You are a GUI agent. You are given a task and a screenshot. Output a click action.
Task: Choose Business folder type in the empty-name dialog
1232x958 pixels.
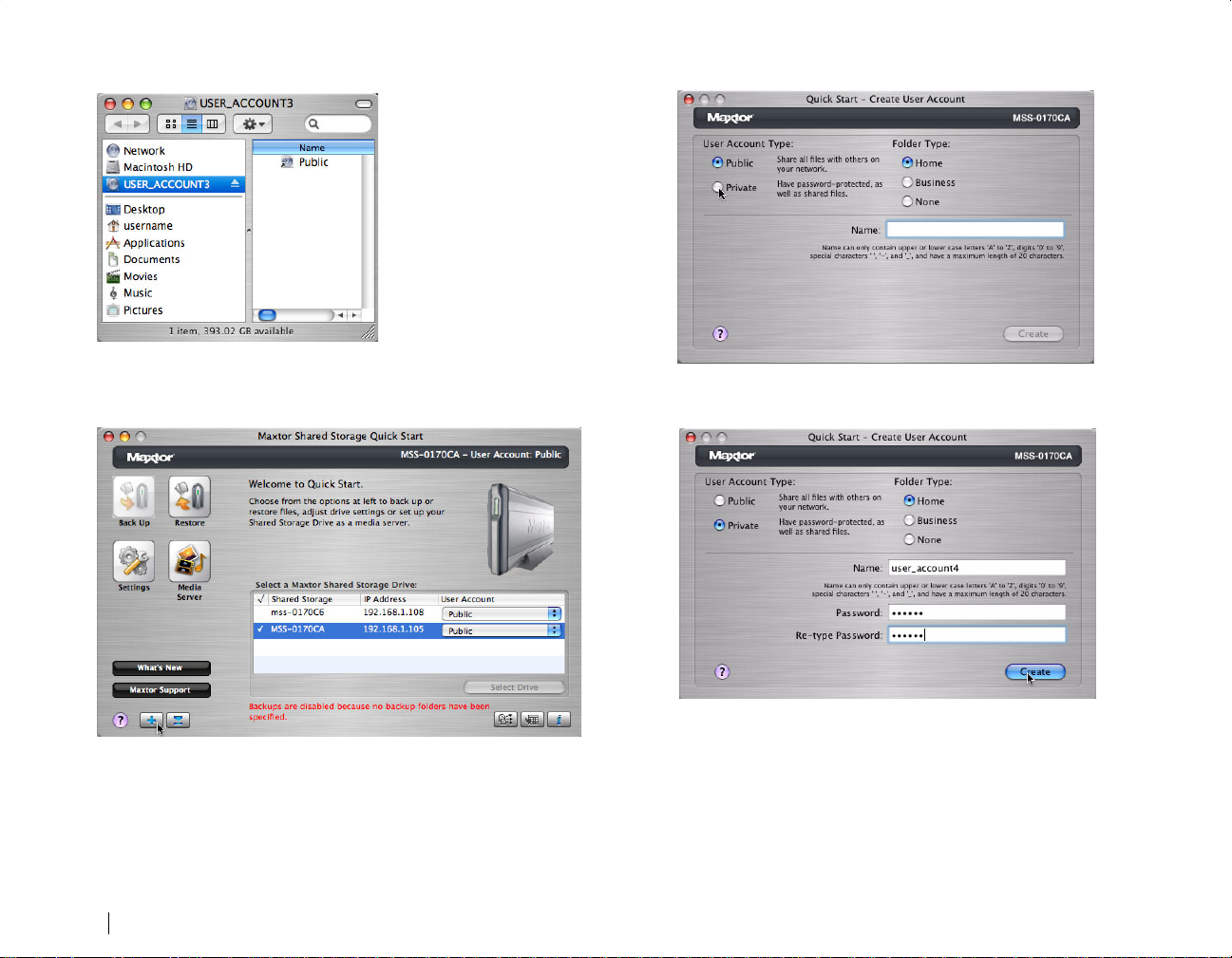[x=907, y=182]
